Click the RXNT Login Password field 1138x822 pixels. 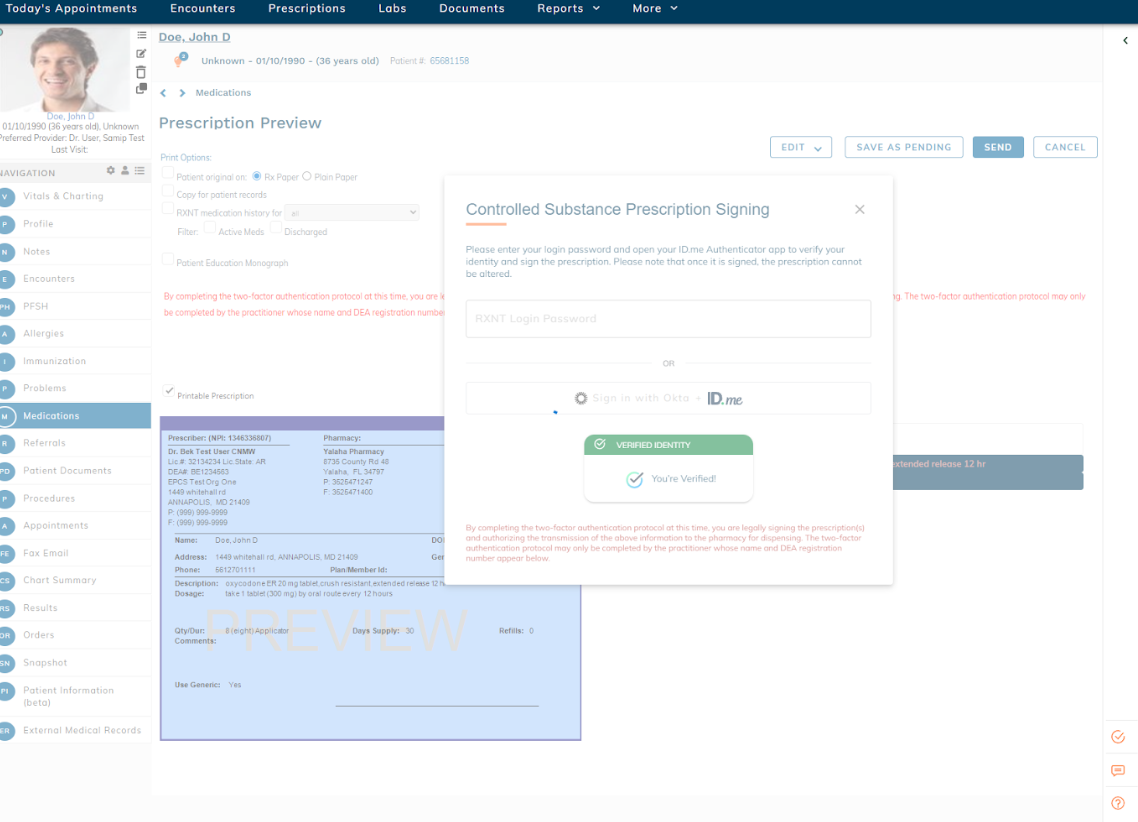click(x=668, y=319)
